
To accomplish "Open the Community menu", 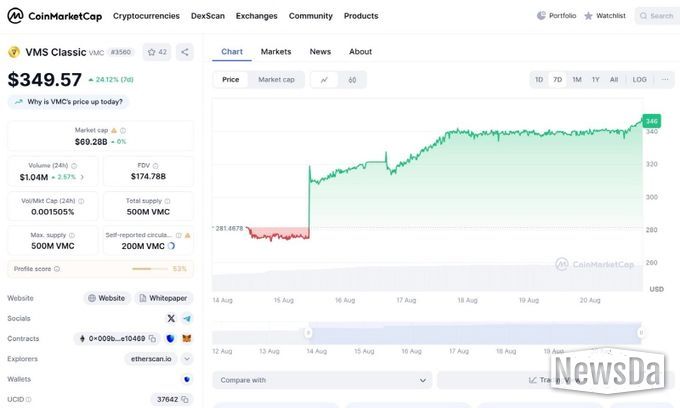I will click(x=311, y=16).
